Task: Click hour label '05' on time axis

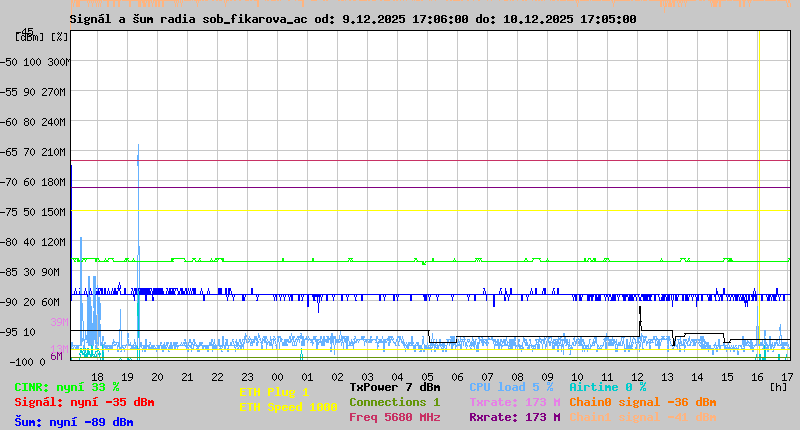Action: (428, 377)
